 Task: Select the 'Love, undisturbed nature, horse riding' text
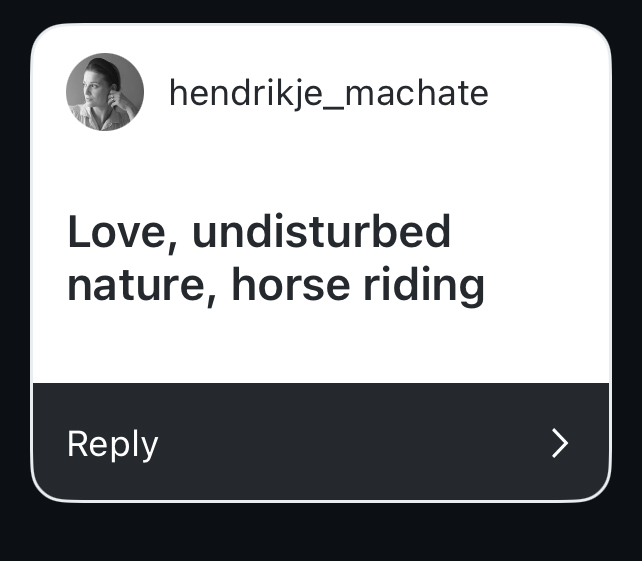pos(275,259)
